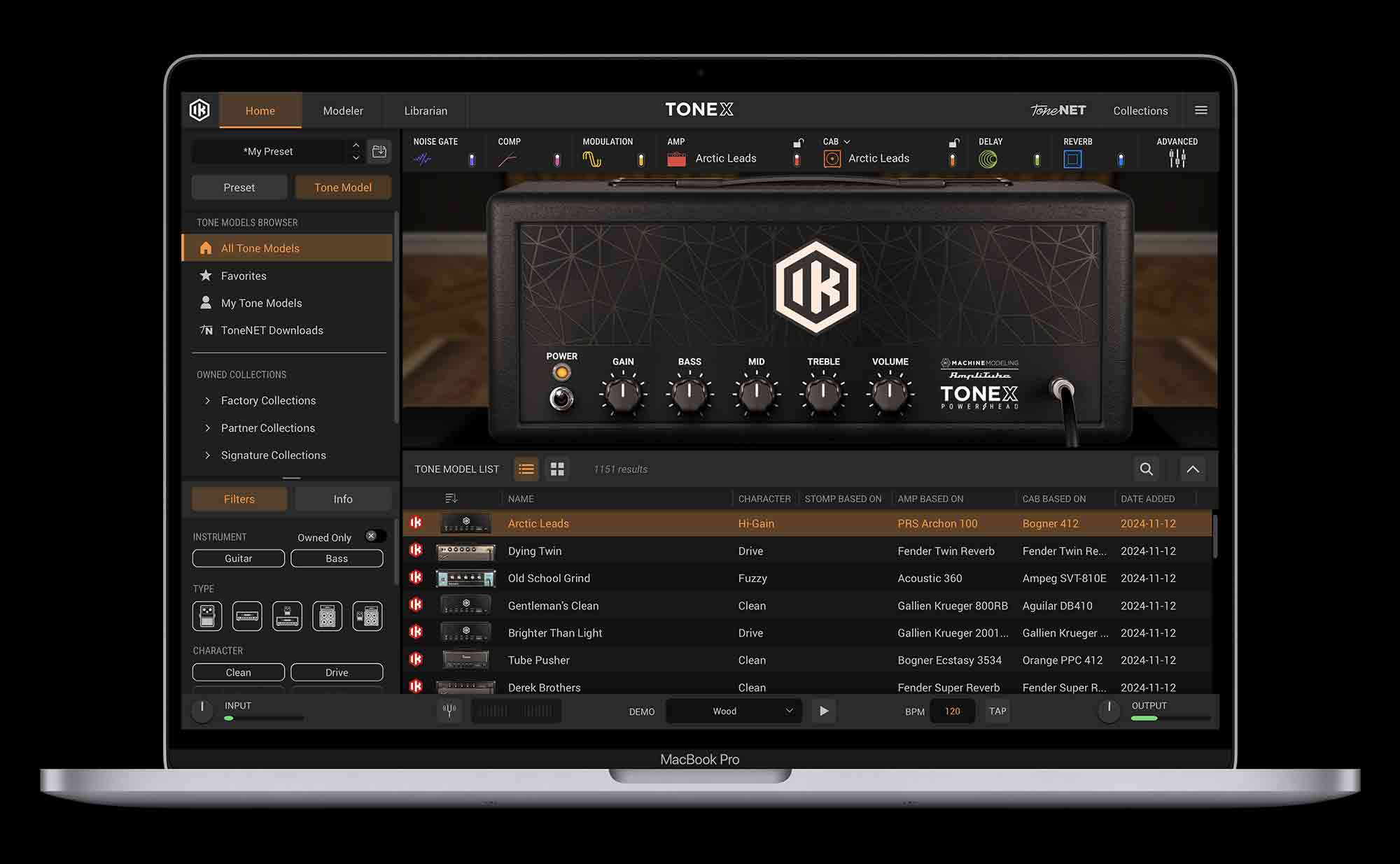Switch to the Modeler tab
This screenshot has width=1400, height=864.
click(342, 110)
